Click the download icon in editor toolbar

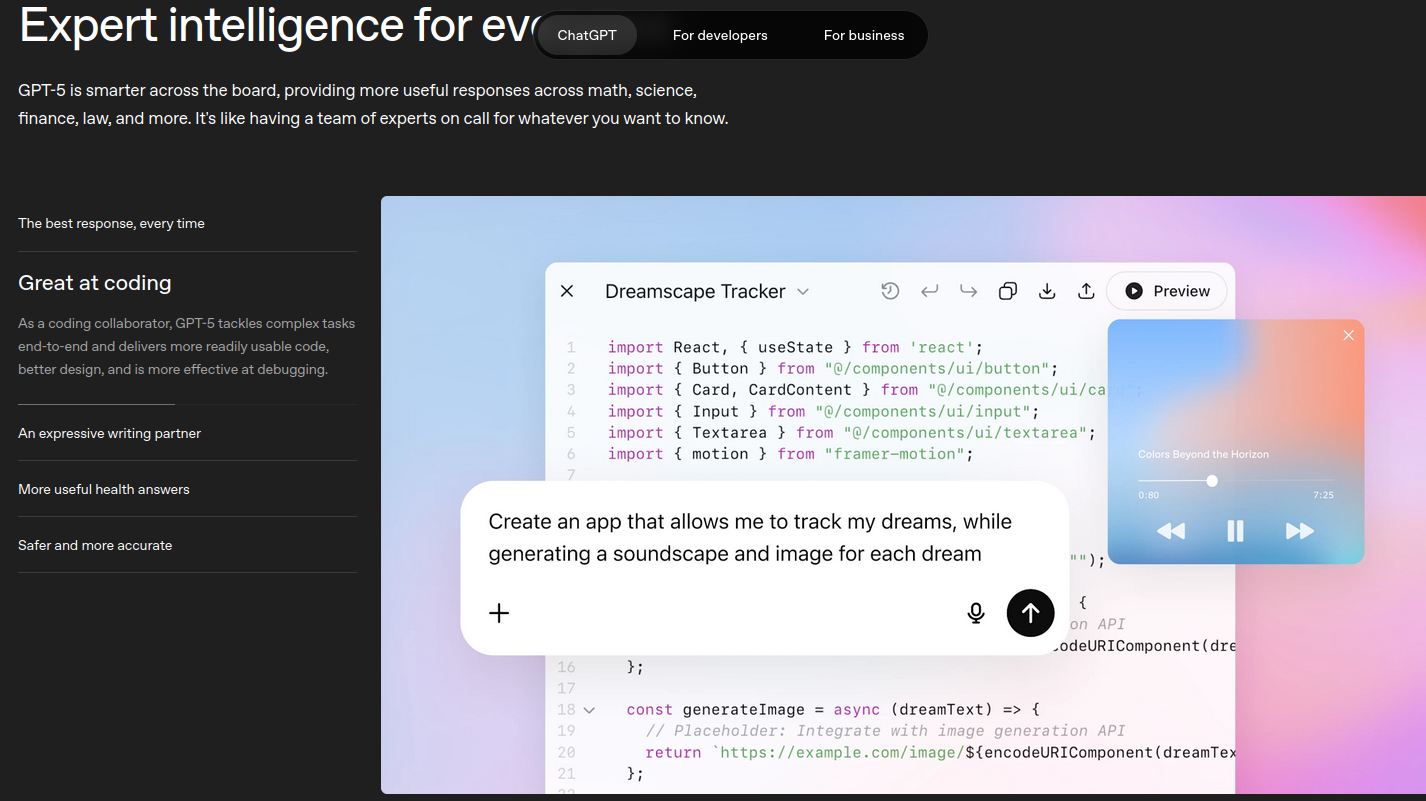point(1047,291)
